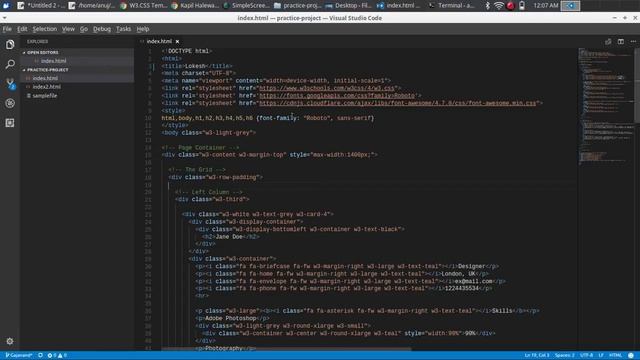This screenshot has height=360, width=640.
Task: Click the title text Lokesh in the code
Action: [195, 66]
